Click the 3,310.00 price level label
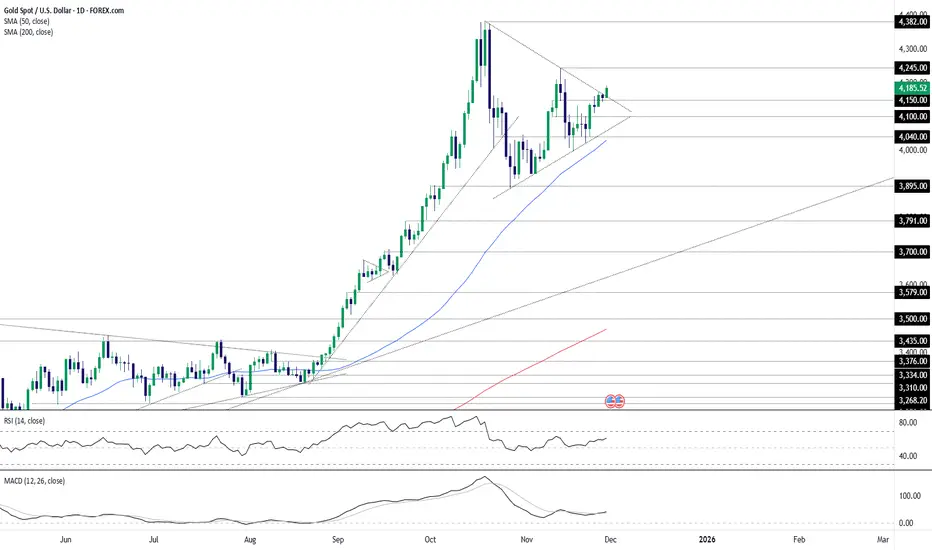The height and width of the screenshot is (550, 932). coord(912,388)
